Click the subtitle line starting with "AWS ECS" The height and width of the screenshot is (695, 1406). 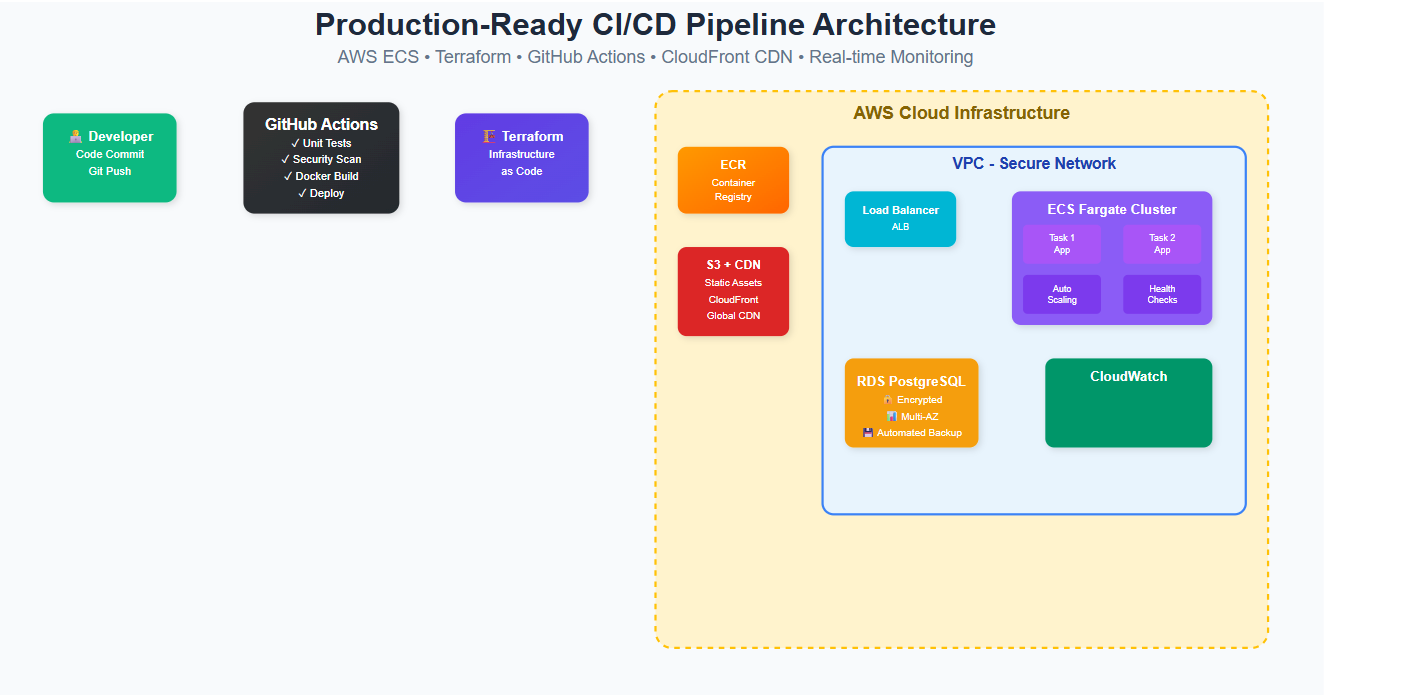pyautogui.click(x=656, y=57)
